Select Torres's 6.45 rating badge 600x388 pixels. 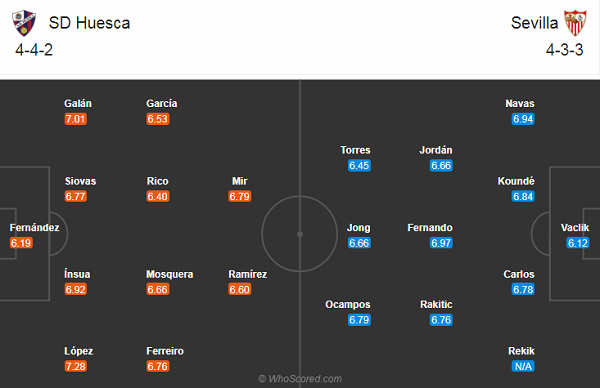click(x=359, y=166)
